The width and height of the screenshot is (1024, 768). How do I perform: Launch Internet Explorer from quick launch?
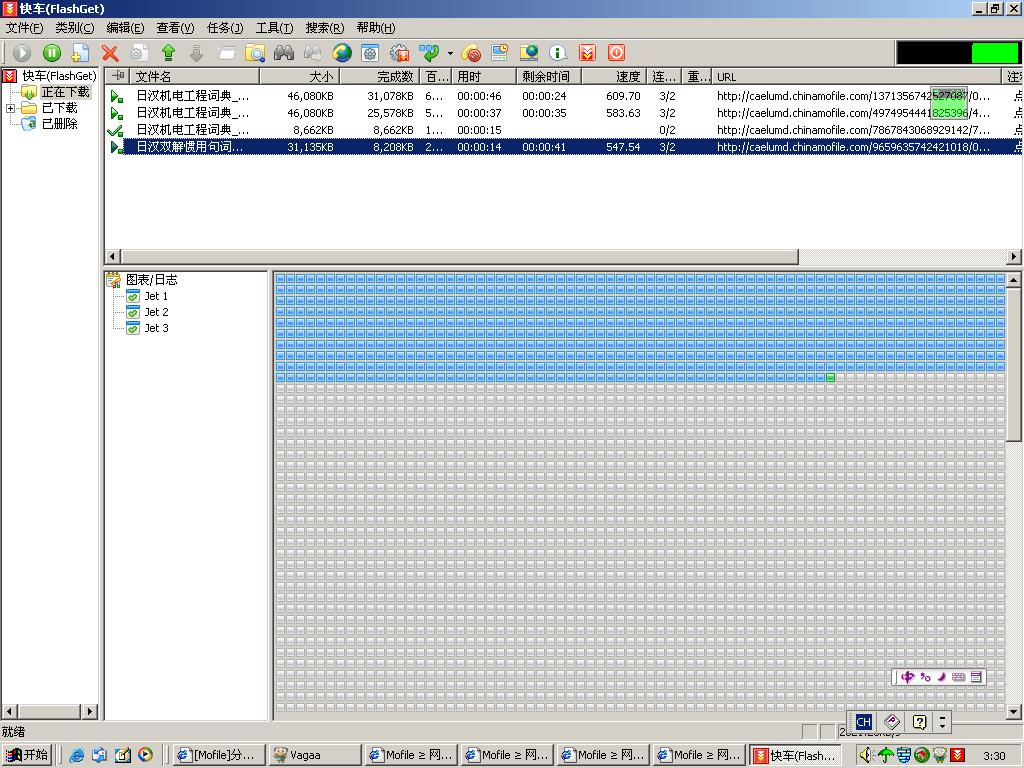point(76,755)
